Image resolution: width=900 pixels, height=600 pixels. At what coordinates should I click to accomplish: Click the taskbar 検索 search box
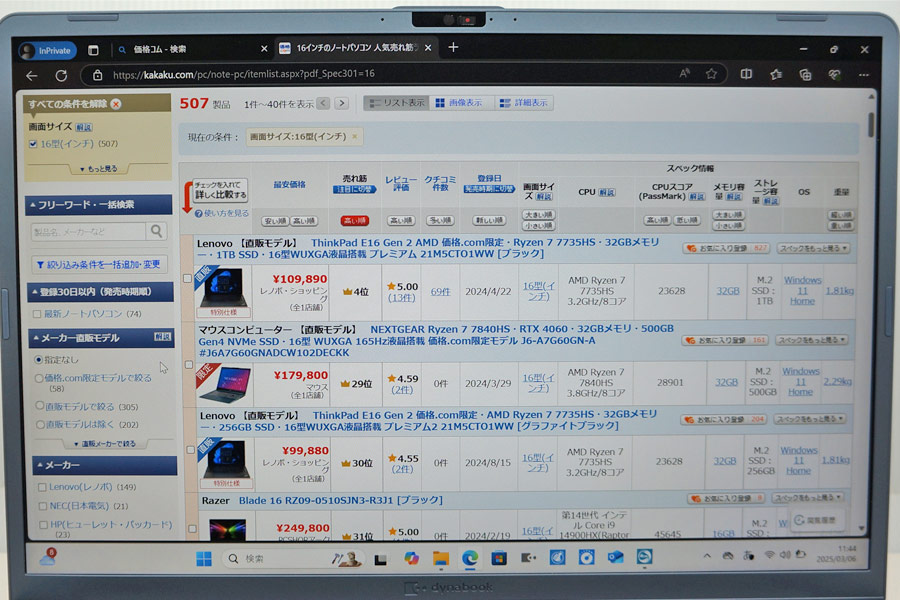point(293,559)
